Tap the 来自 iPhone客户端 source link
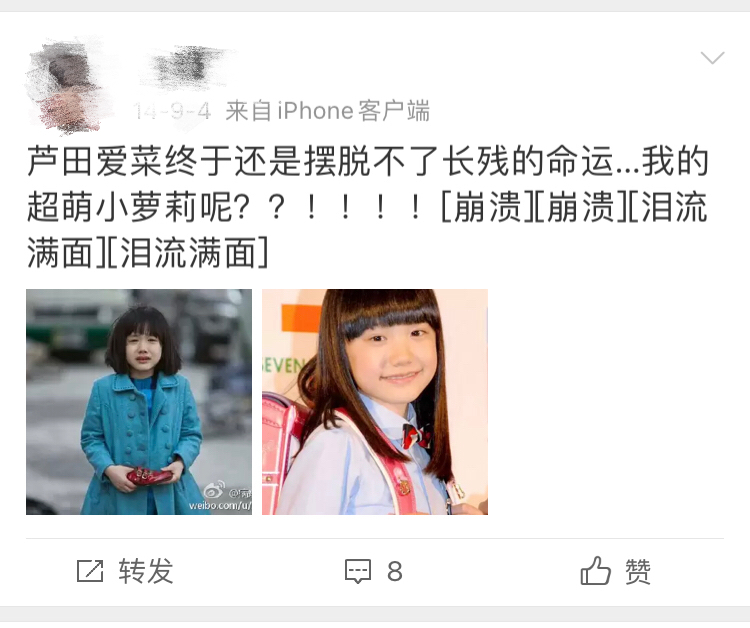Image resolution: width=750 pixels, height=628 pixels. pos(328,111)
